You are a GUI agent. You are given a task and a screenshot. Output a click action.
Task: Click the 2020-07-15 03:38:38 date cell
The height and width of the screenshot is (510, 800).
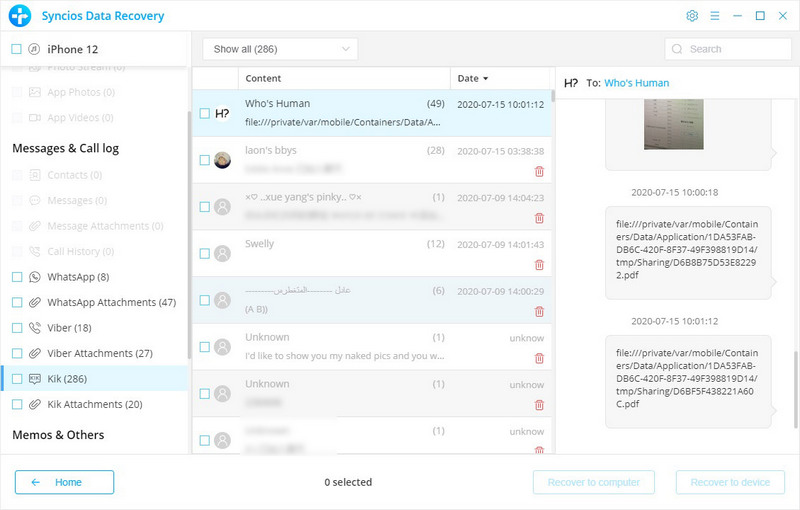pos(501,151)
